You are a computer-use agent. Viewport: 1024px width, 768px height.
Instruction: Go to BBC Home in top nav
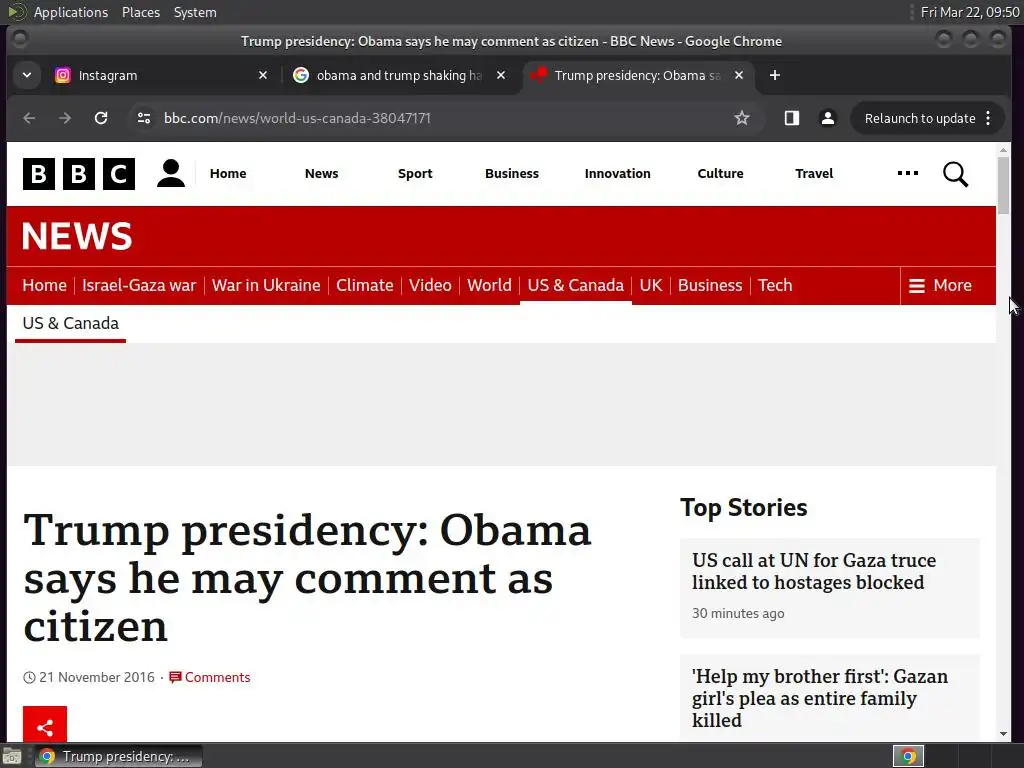tap(228, 174)
